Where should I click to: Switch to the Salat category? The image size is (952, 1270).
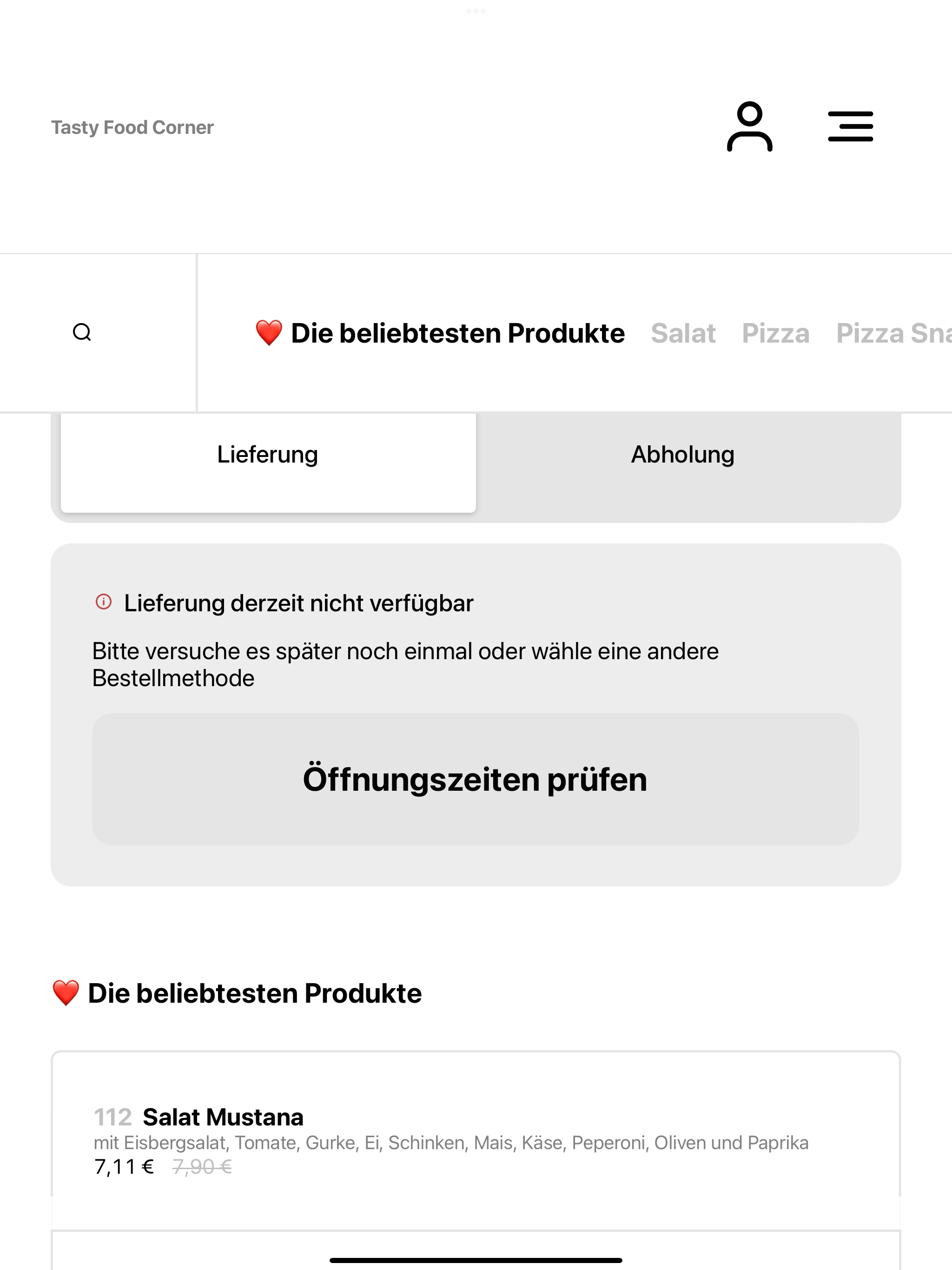[x=683, y=333]
